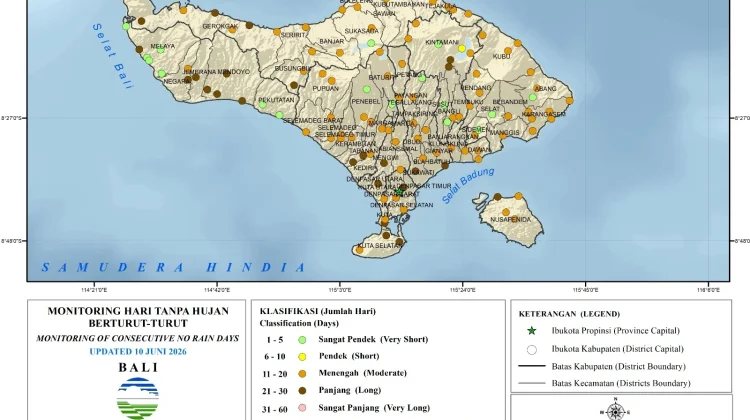
Task: Click the 'GEROKGAK' map label
Action: pos(220,26)
